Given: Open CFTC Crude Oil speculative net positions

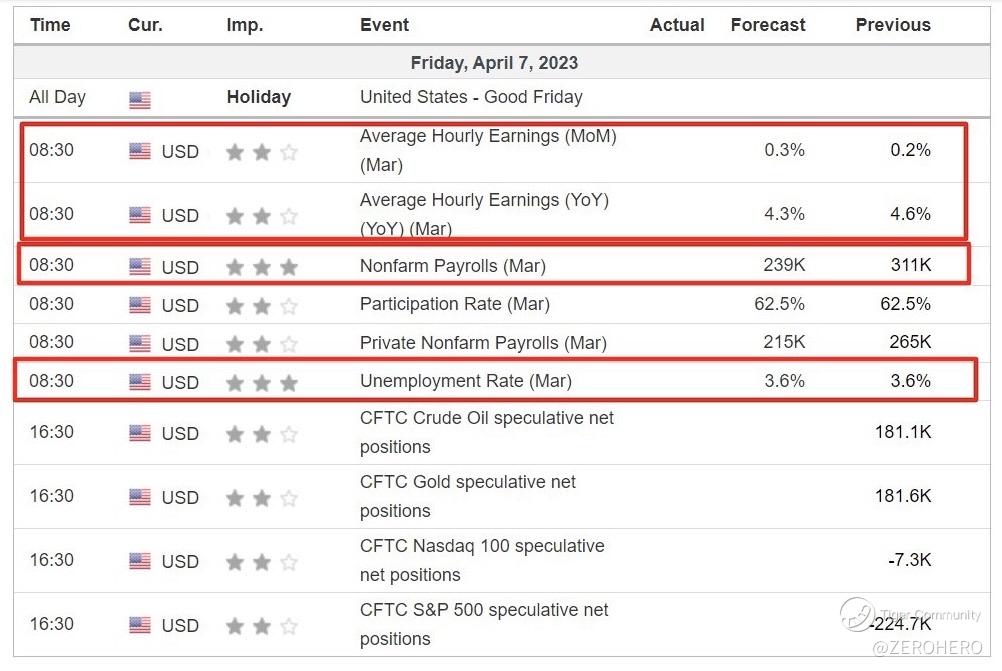Looking at the screenshot, I should point(487,432).
